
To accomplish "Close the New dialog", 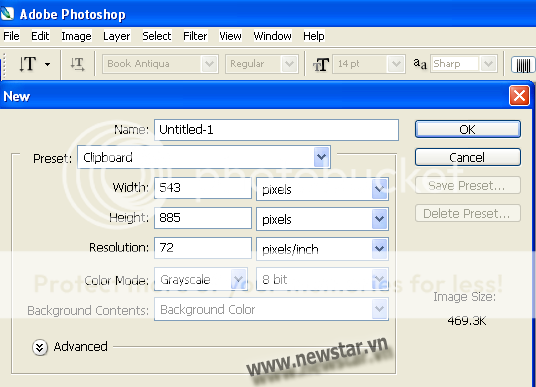I will [x=519, y=96].
